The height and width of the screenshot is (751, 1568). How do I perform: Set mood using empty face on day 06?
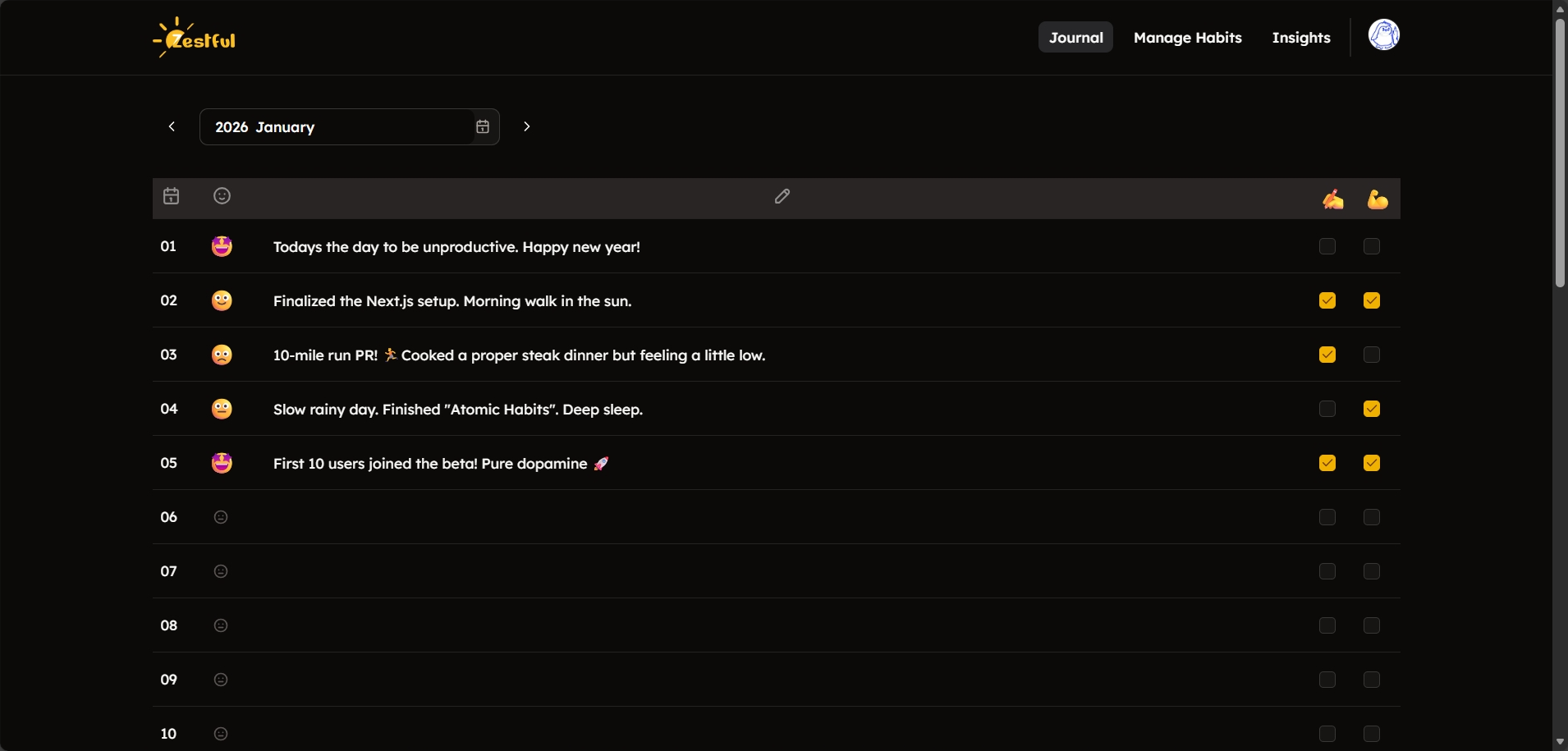[x=221, y=517]
